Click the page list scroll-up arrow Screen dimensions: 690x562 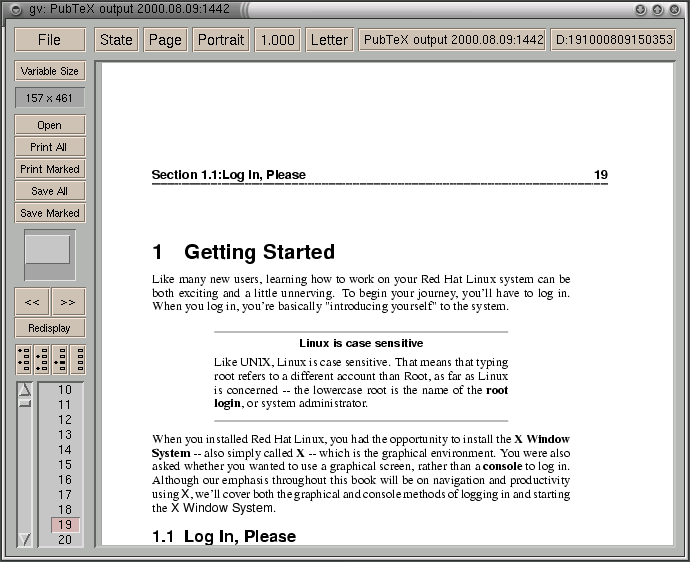coord(25,390)
